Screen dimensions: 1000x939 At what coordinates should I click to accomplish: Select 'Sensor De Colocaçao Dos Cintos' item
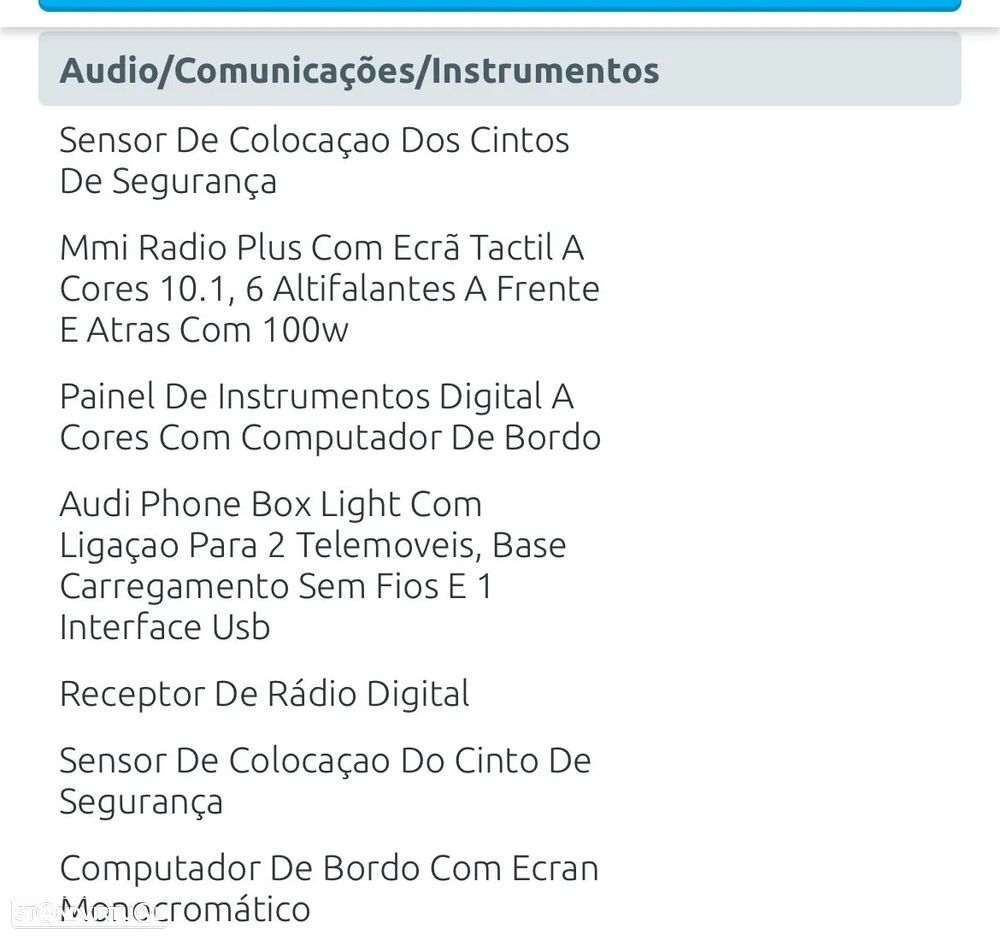[x=314, y=140]
